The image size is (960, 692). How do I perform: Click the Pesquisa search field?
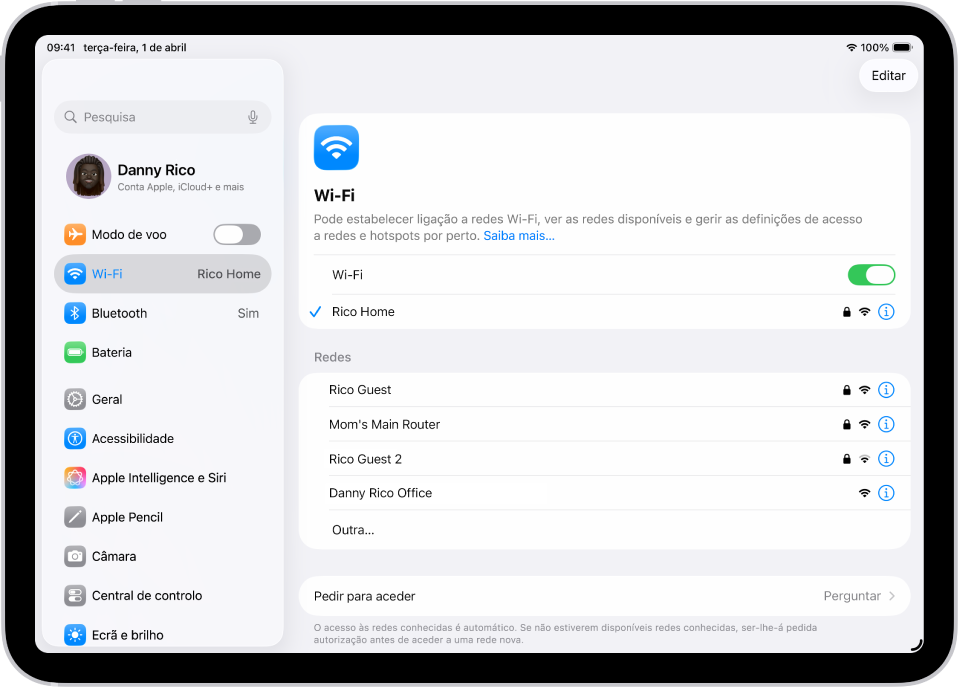pos(163,117)
